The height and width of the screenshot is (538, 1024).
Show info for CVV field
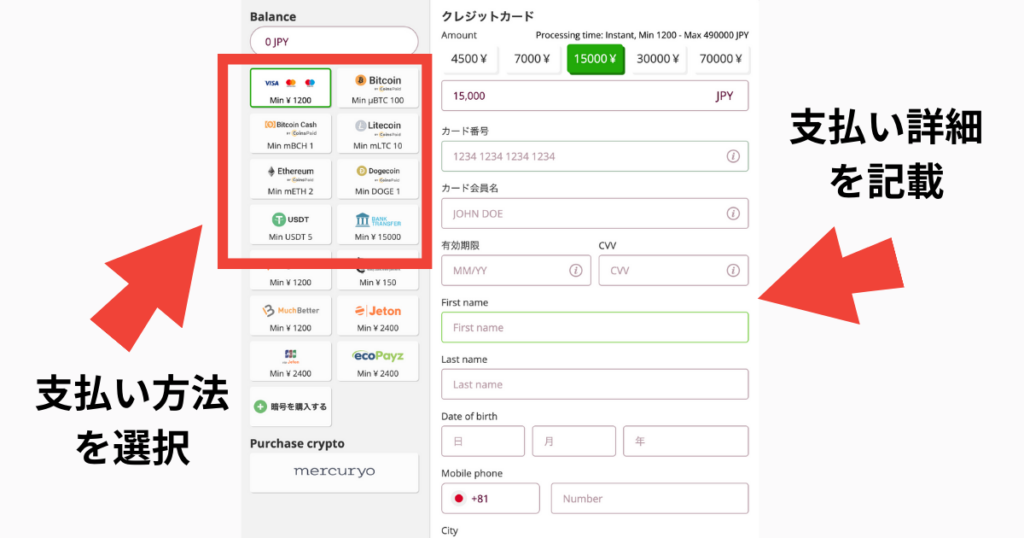tap(733, 270)
